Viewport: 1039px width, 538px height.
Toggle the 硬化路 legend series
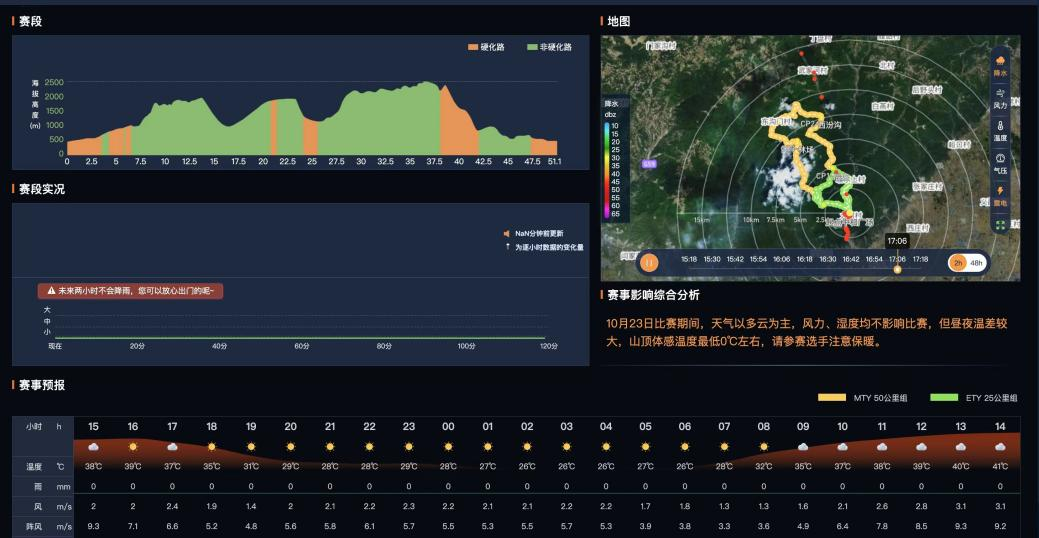pos(487,47)
